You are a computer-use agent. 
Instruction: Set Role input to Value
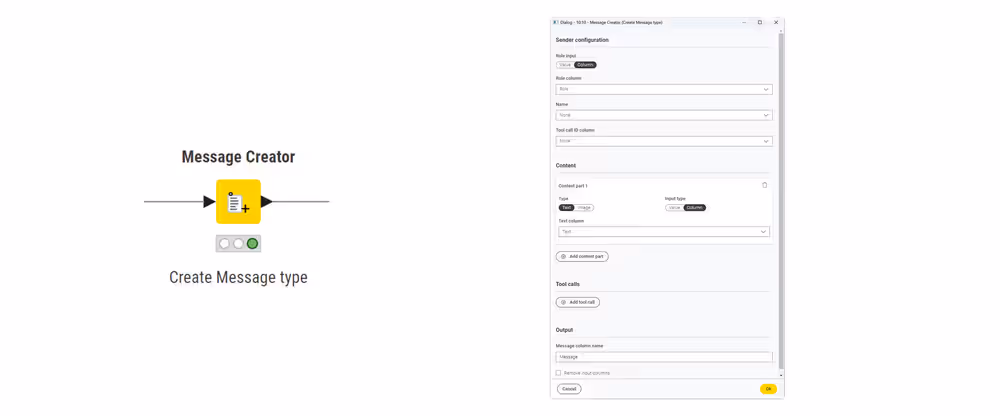[x=565, y=65]
